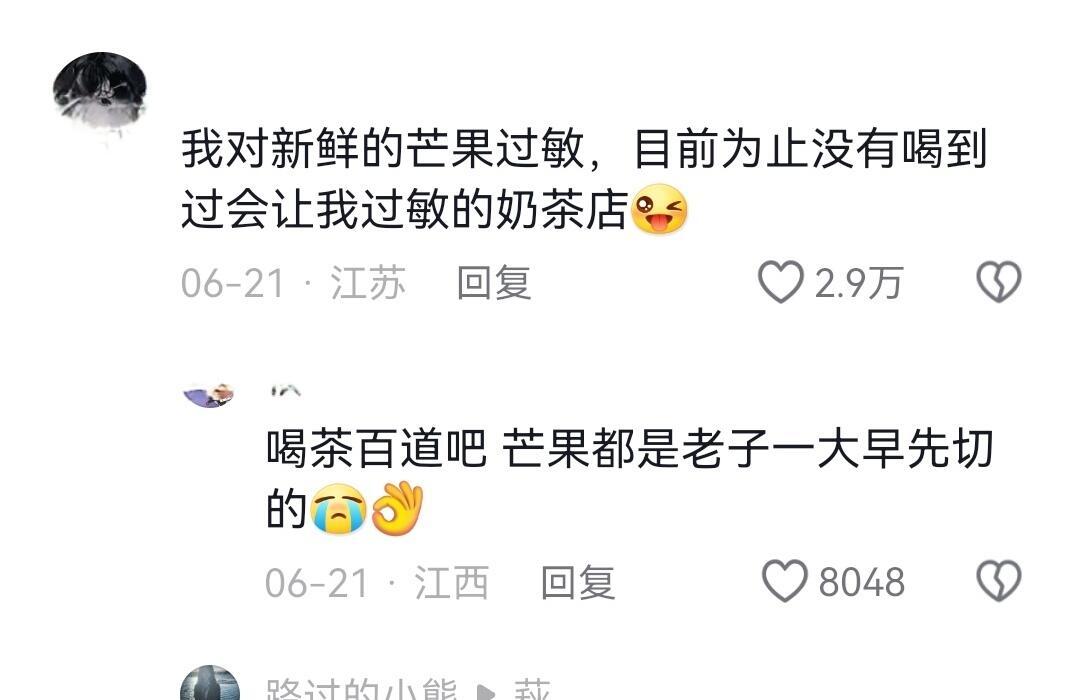Select the comment text starting 喝茶百道吧
1080x700 pixels.
pos(630,479)
